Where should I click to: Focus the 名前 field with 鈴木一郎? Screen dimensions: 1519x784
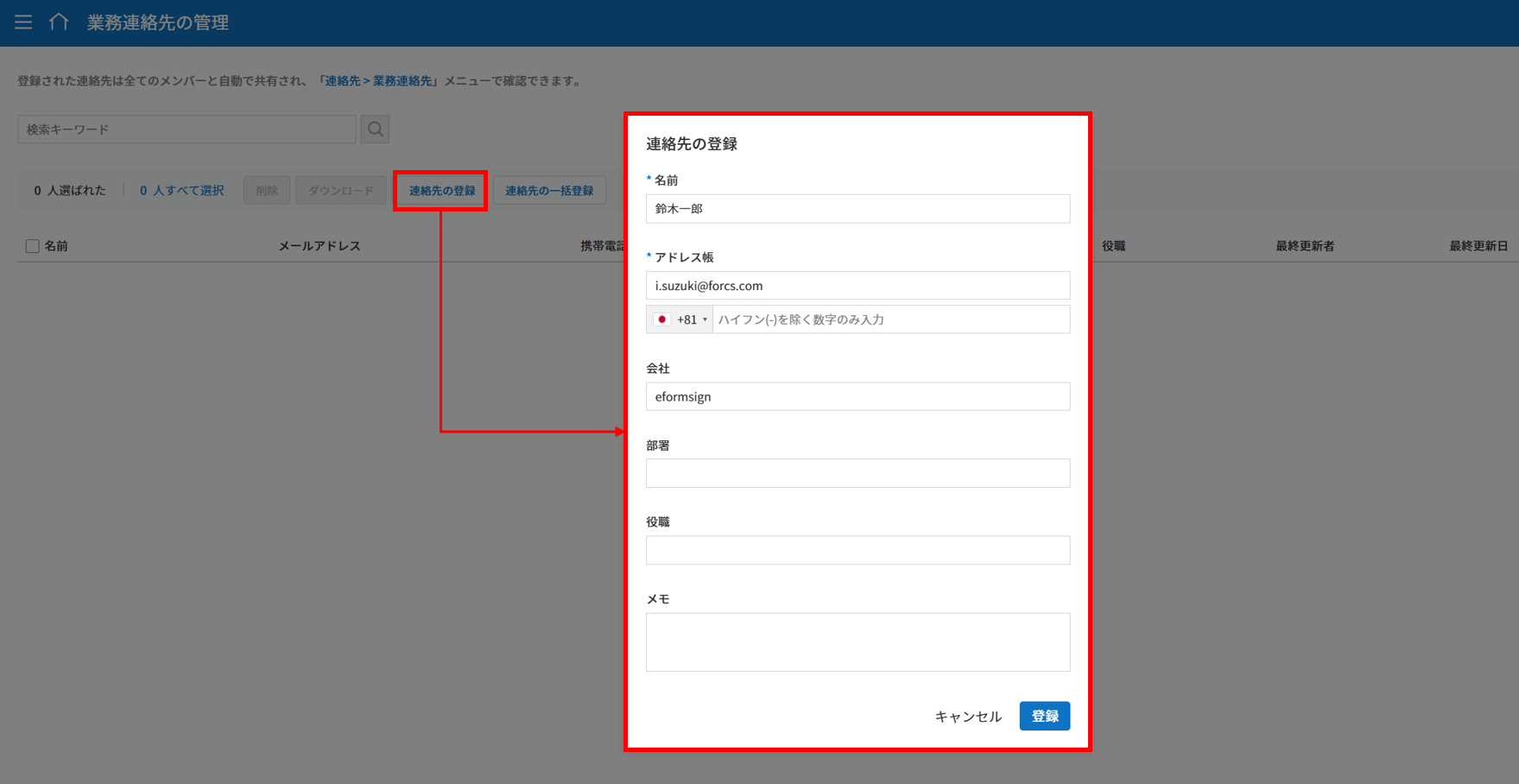click(x=858, y=209)
